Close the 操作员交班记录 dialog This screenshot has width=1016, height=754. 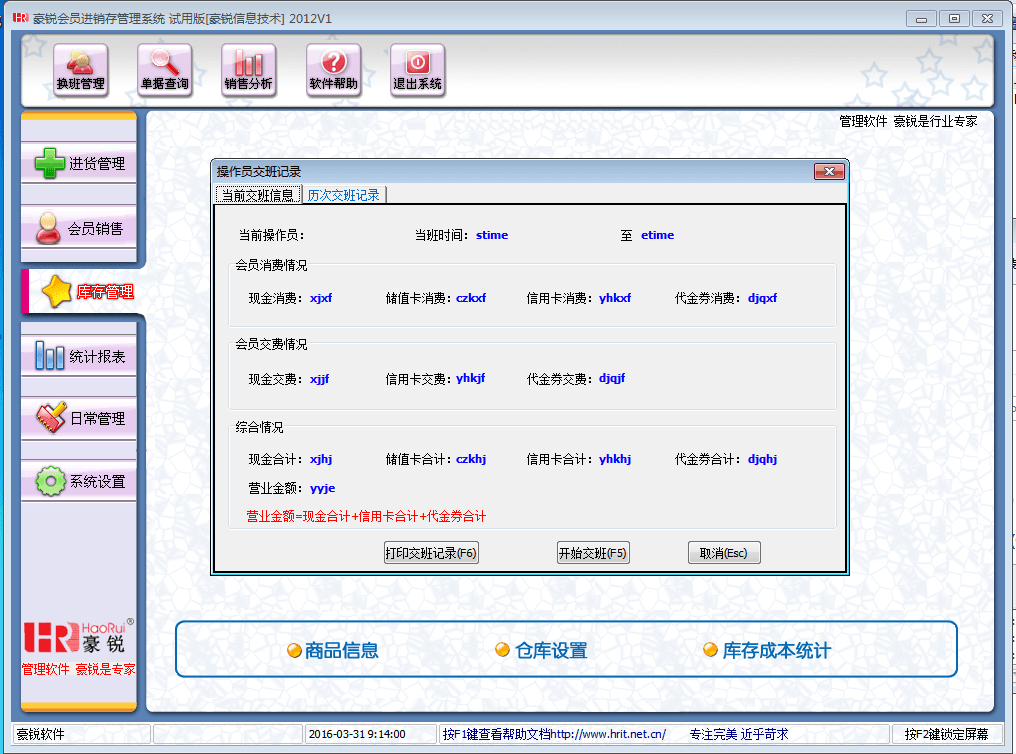[828, 172]
